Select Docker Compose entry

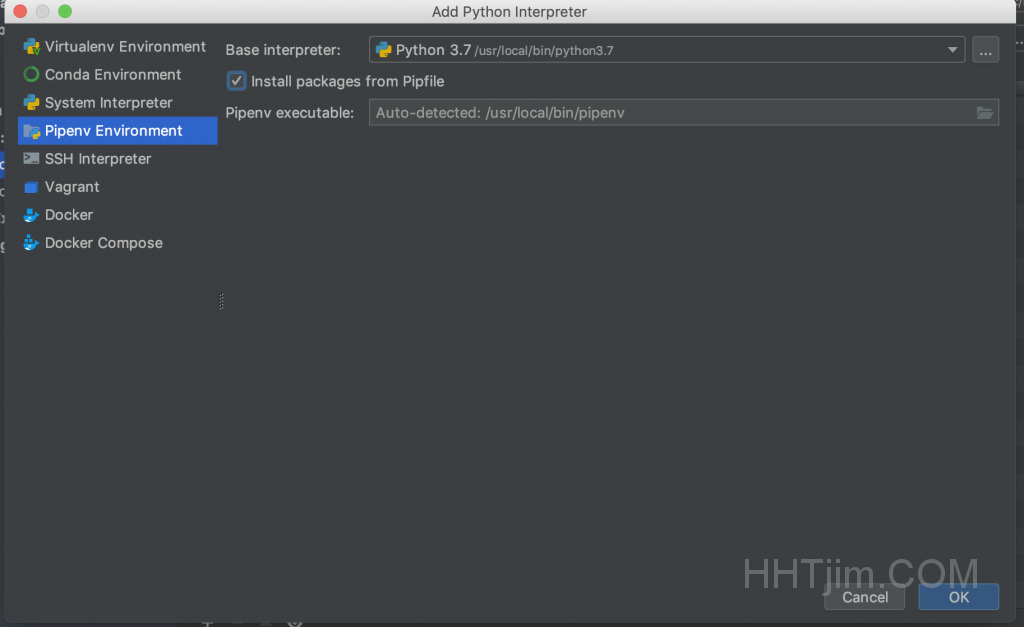[118, 243]
